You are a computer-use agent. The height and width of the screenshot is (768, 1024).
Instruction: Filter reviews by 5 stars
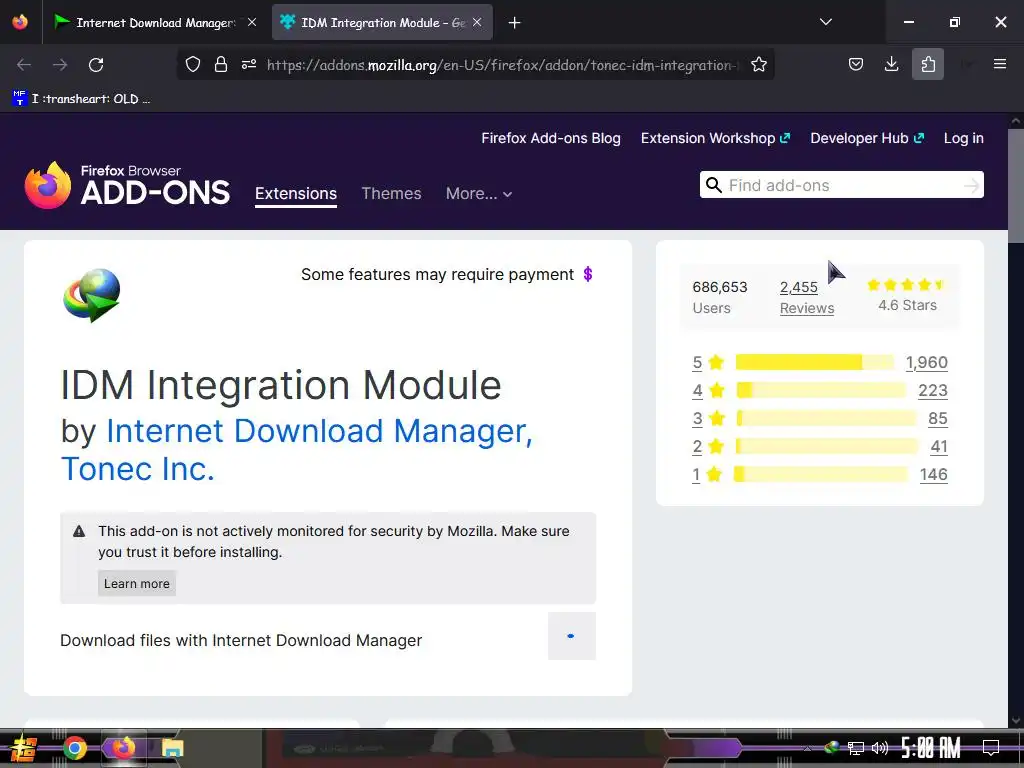pos(708,362)
